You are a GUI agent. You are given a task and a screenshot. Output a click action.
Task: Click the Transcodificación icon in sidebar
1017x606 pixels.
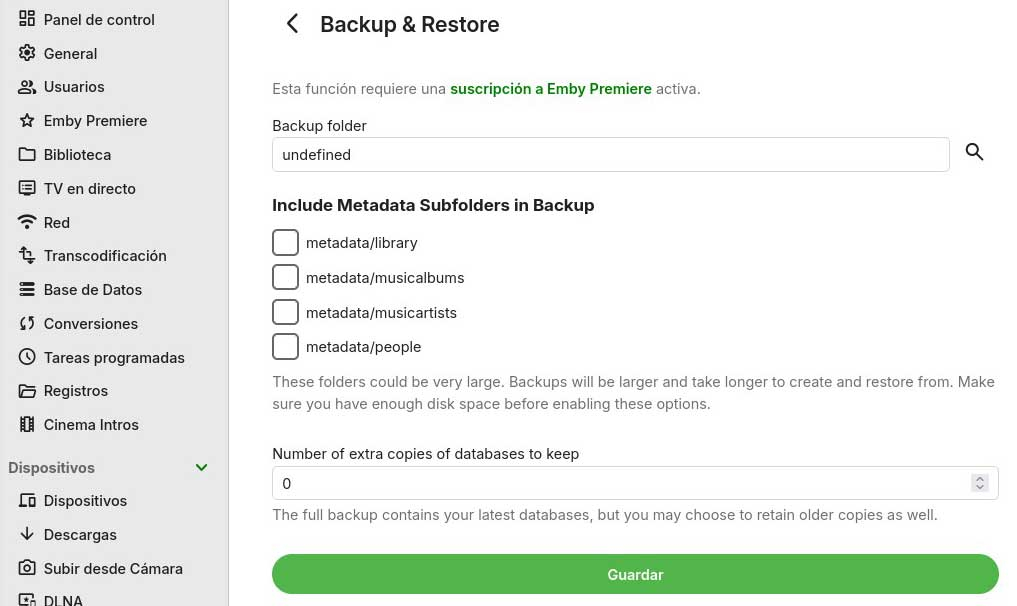pyautogui.click(x=27, y=256)
